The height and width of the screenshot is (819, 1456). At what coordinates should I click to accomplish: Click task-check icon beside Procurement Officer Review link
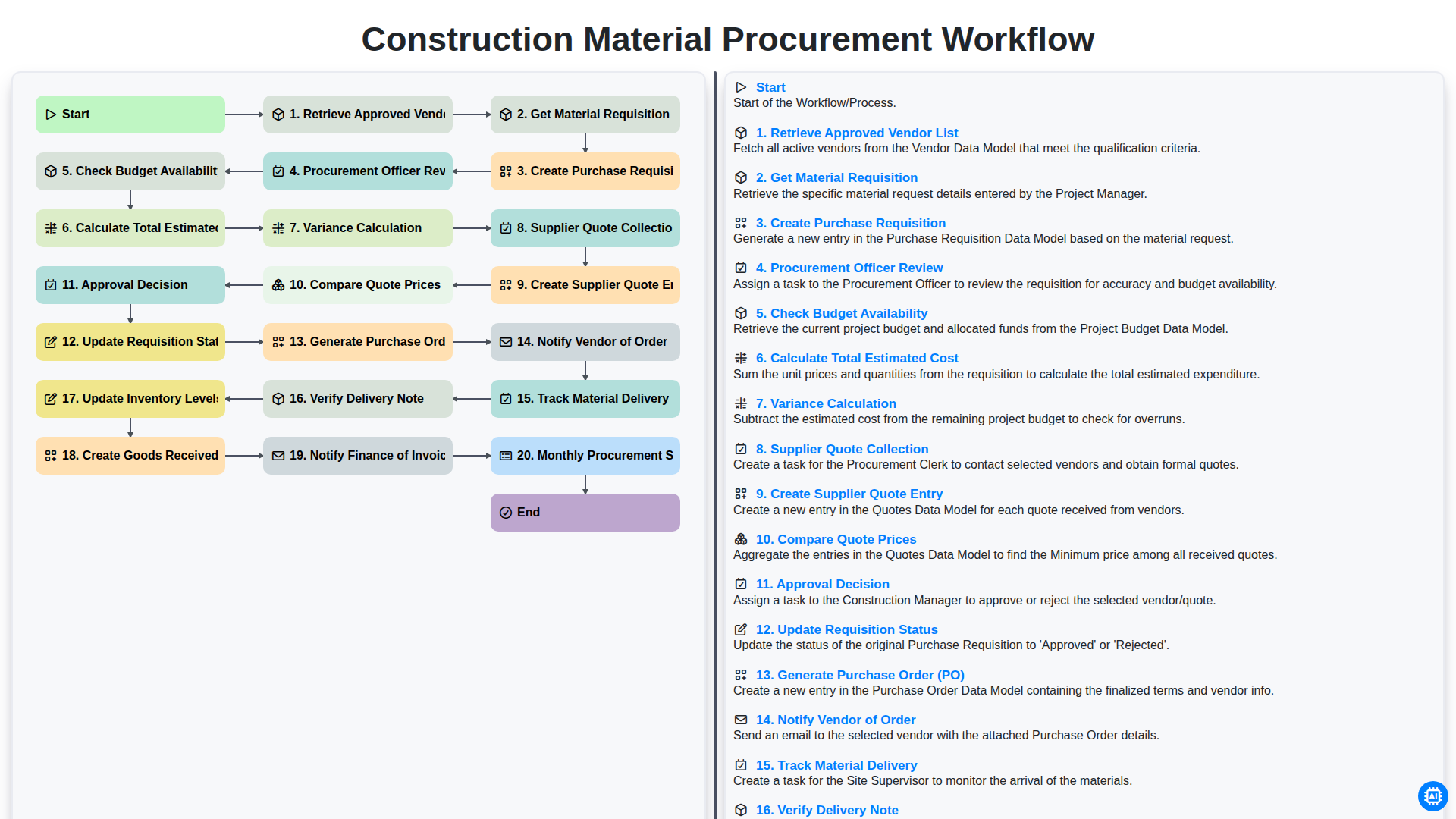coord(741,268)
